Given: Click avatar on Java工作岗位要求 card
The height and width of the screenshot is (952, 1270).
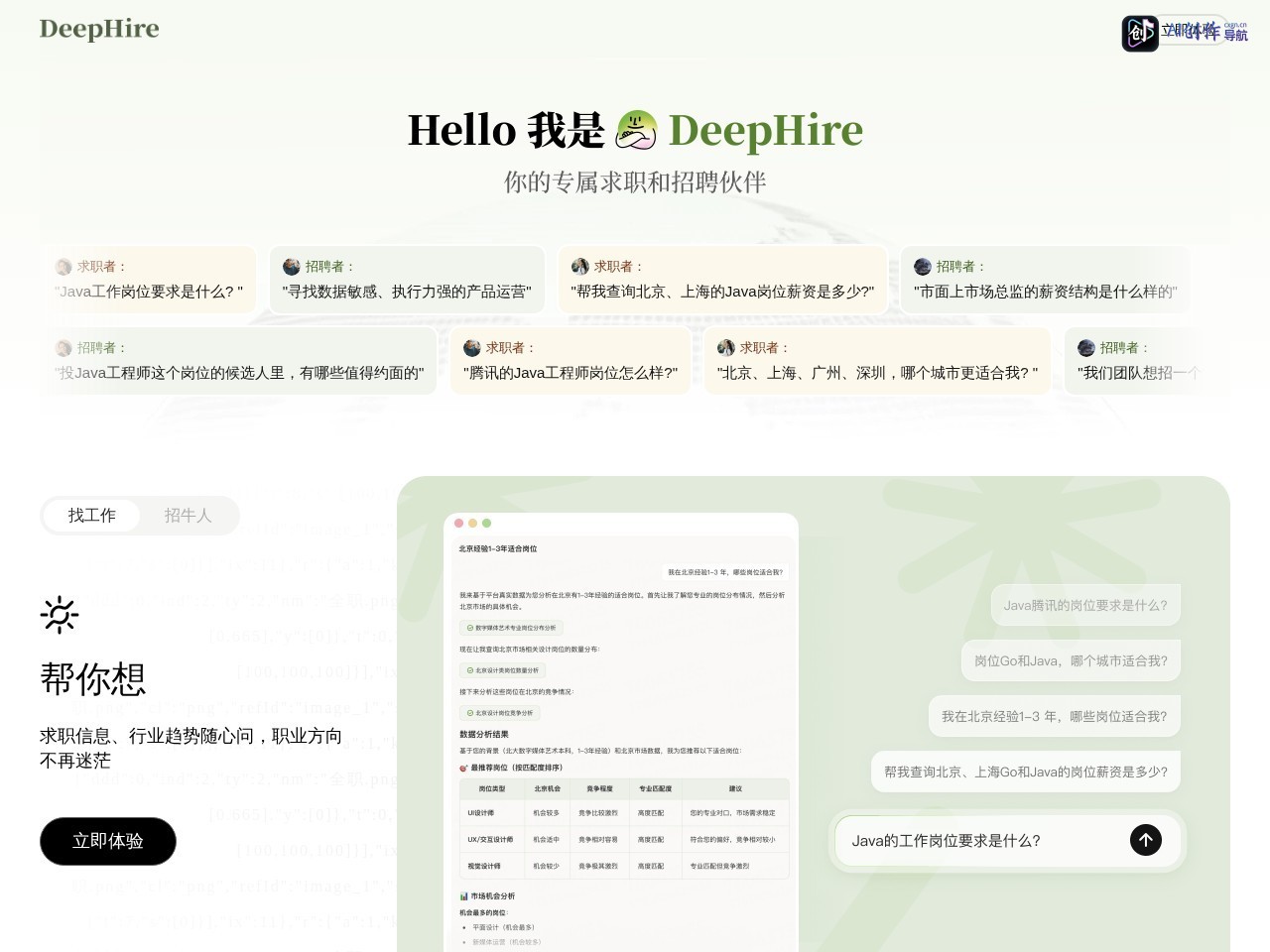Looking at the screenshot, I should click(63, 267).
